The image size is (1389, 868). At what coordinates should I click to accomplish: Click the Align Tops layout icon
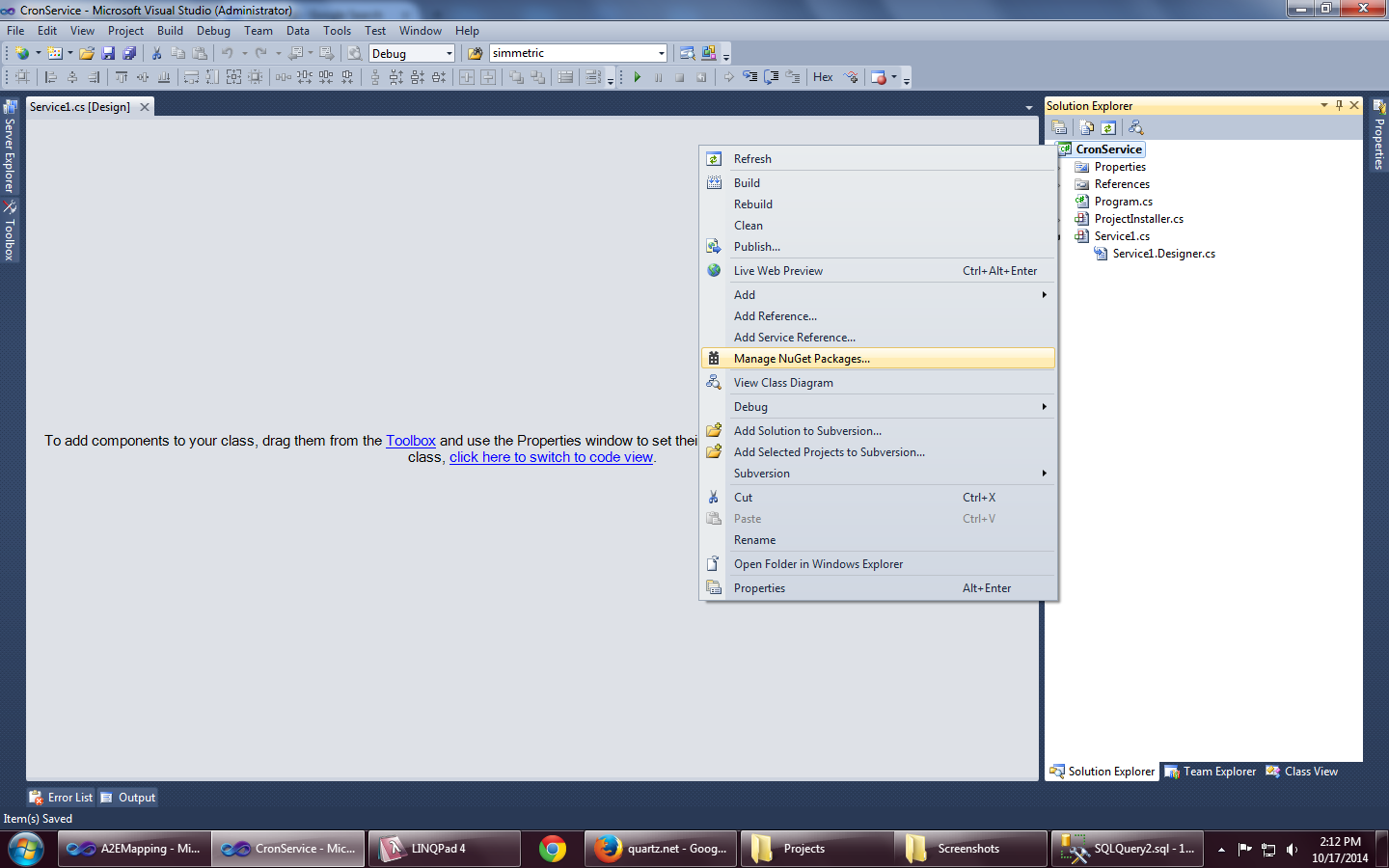coord(122,77)
